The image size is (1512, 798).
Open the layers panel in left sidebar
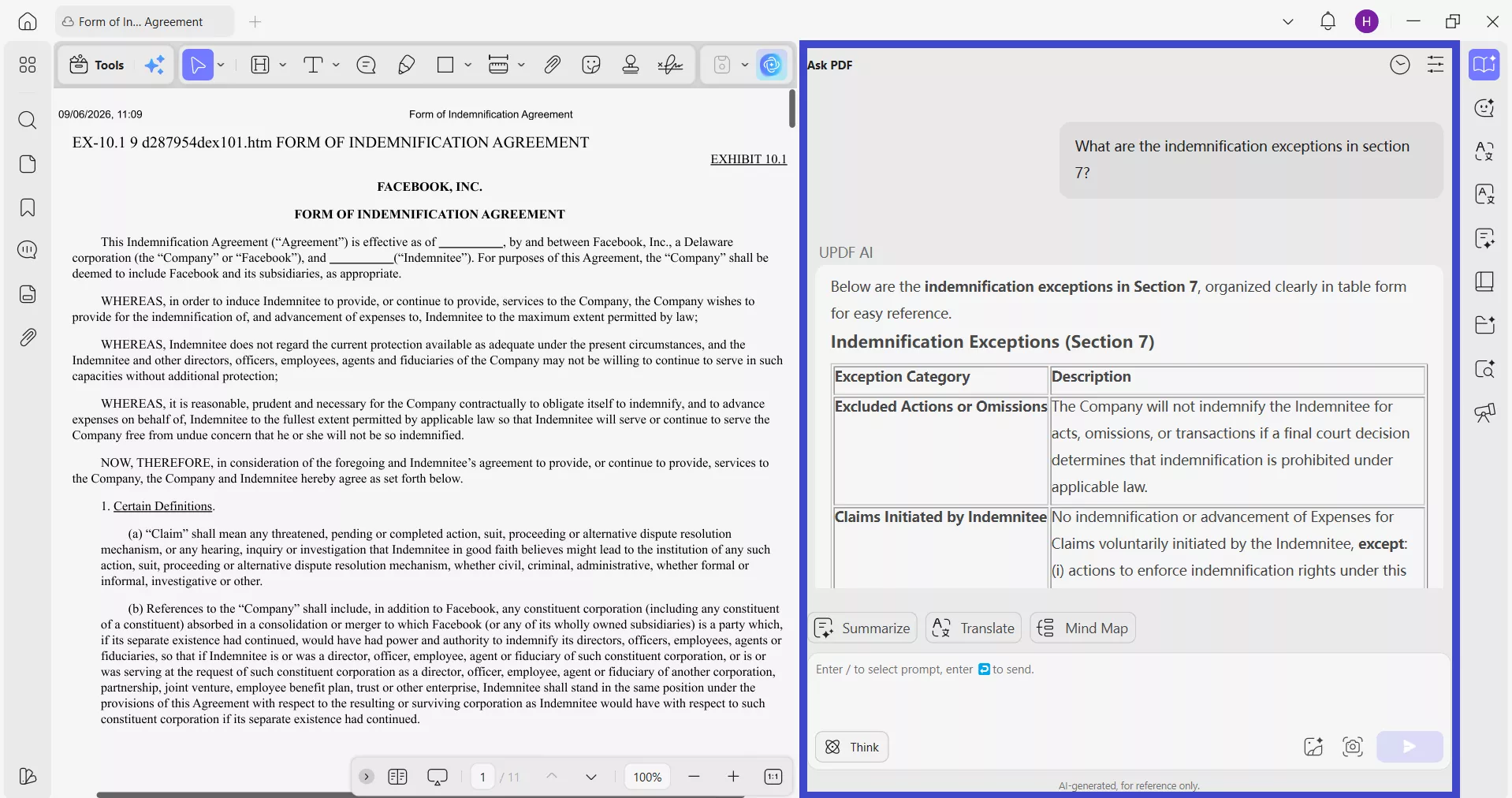pyautogui.click(x=28, y=777)
